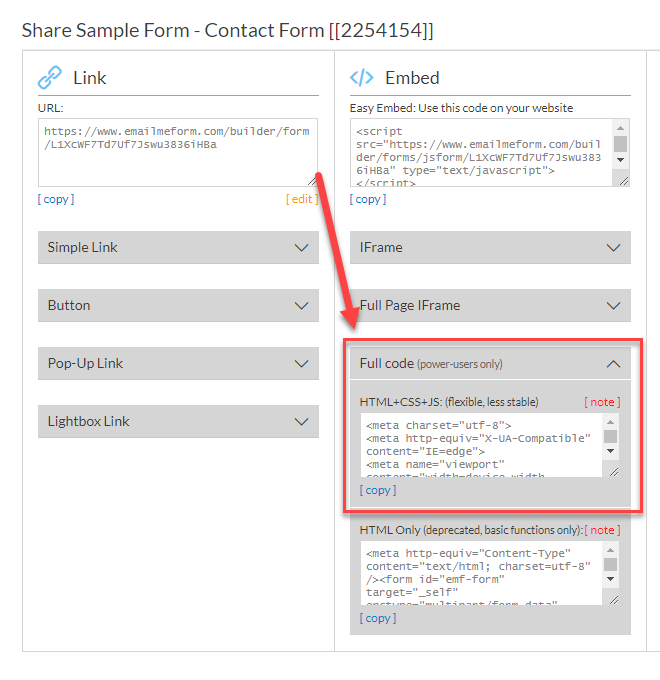Click the 'Share Sample Form - Contact Form' title

pyautogui.click(x=228, y=30)
